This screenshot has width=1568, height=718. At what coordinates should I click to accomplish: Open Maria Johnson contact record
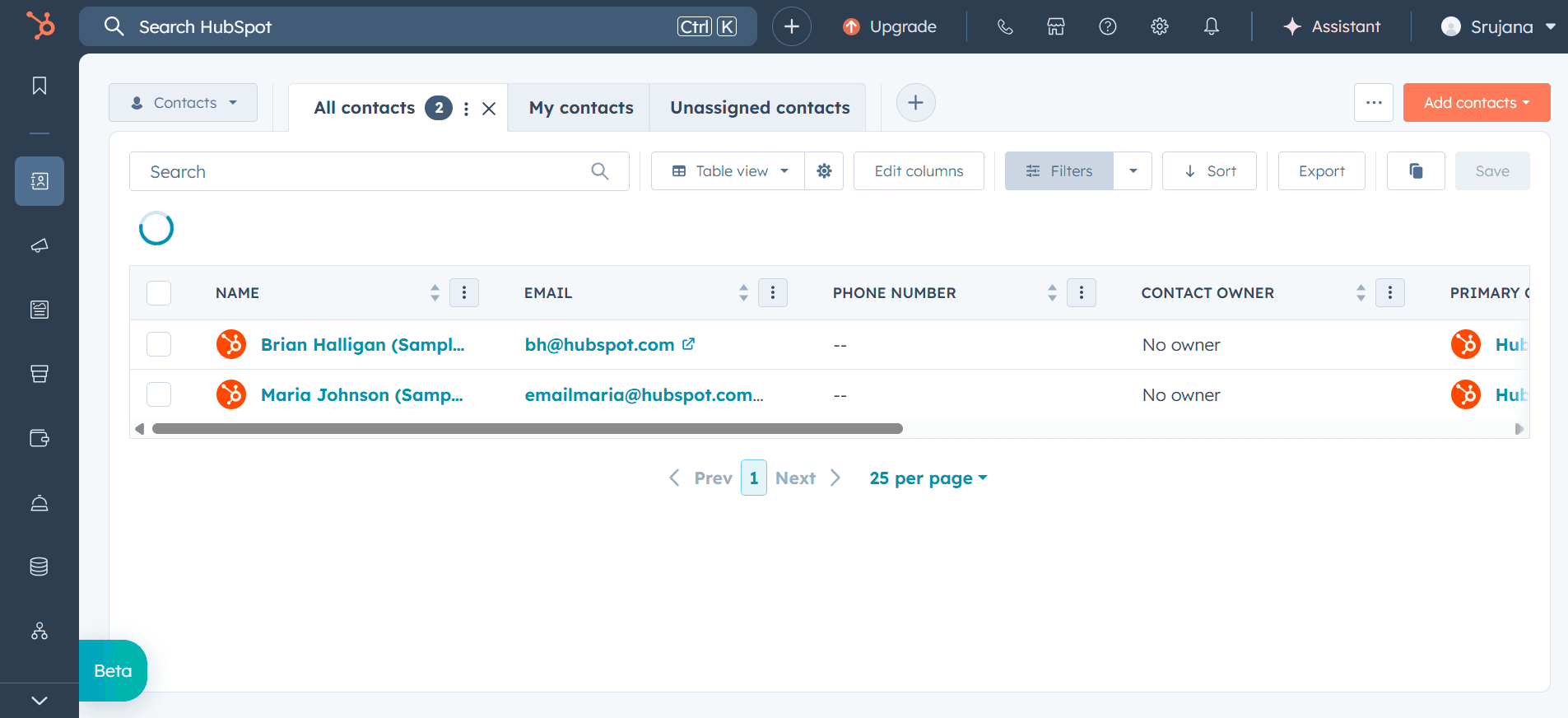(x=361, y=395)
